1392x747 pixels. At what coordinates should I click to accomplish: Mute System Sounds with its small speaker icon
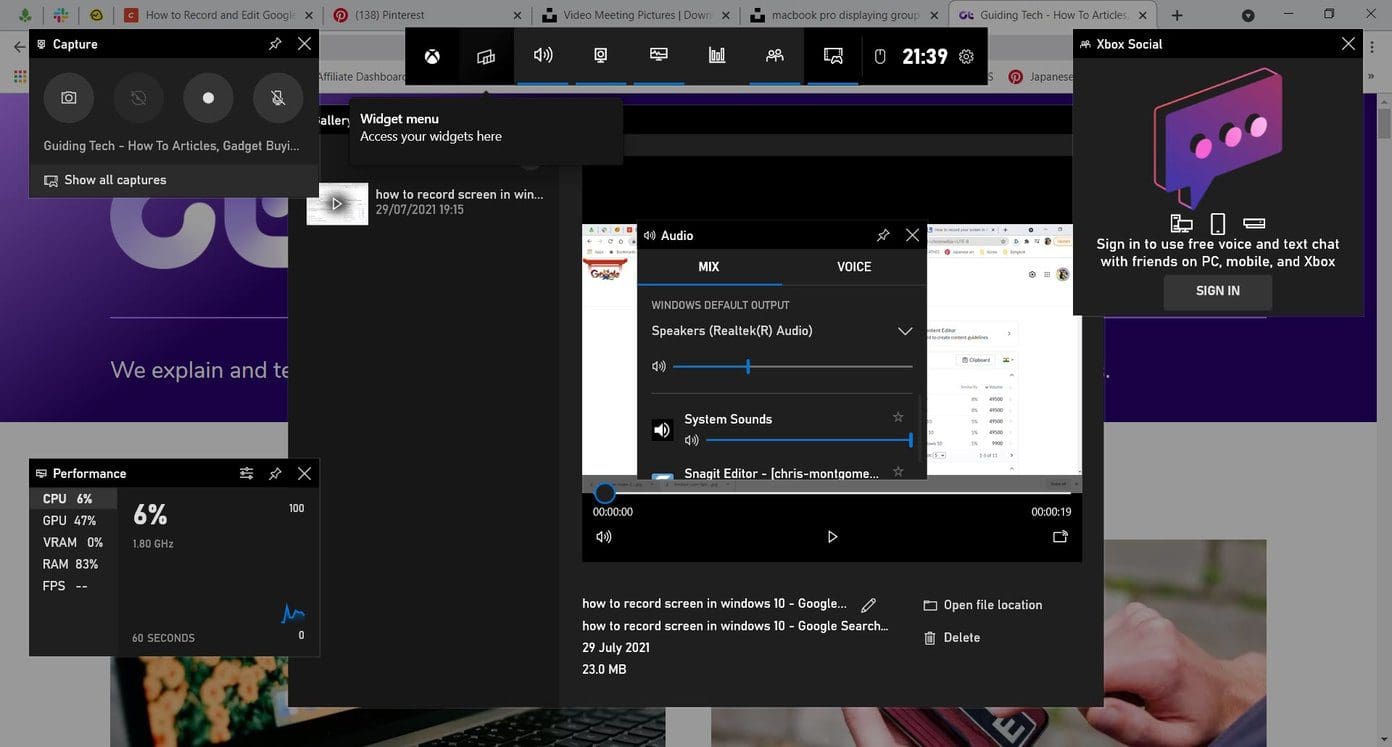click(x=691, y=440)
